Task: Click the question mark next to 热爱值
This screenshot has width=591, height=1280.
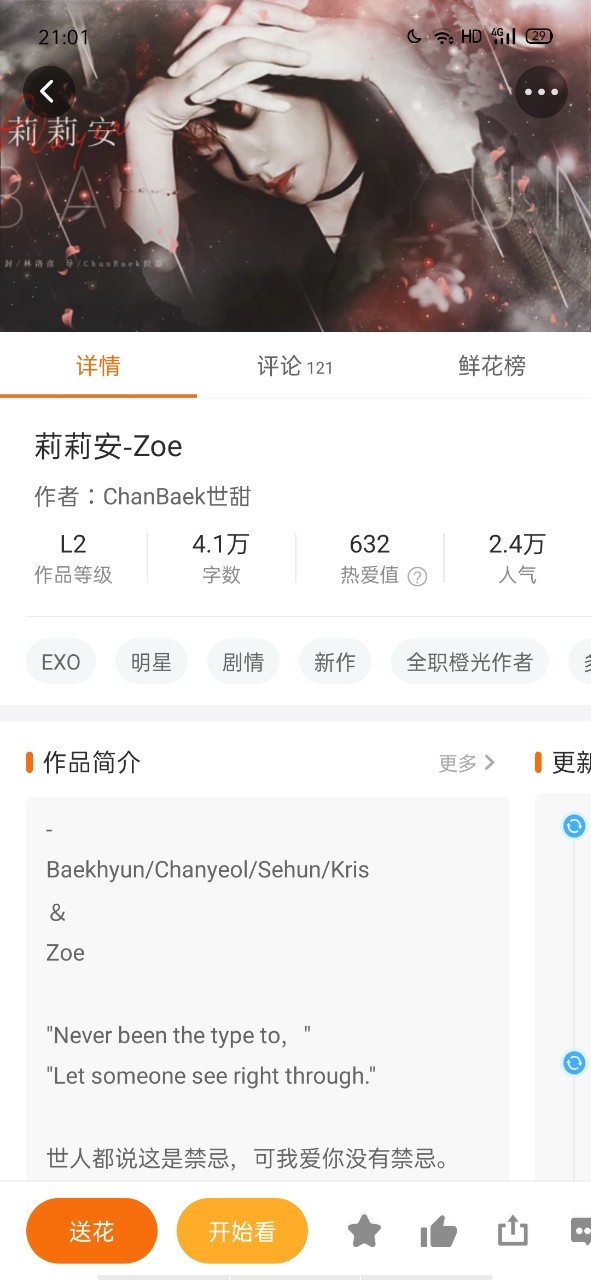Action: point(418,576)
